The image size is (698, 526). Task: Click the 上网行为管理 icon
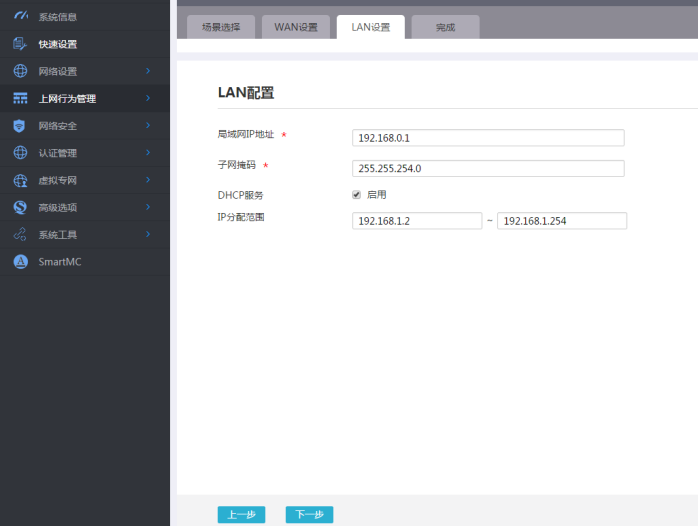tap(20, 98)
